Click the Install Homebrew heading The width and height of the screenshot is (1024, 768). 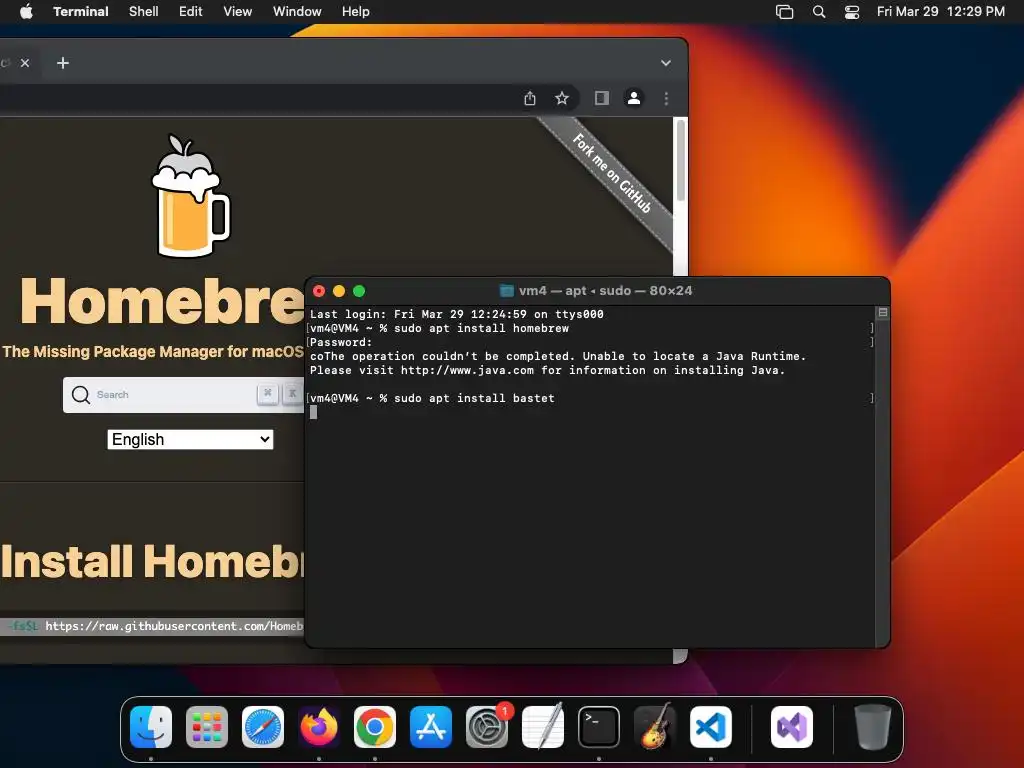pos(152,562)
